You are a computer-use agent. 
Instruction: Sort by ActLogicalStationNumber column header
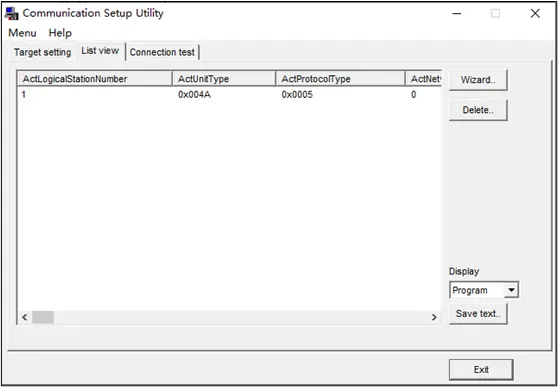pyautogui.click(x=94, y=79)
